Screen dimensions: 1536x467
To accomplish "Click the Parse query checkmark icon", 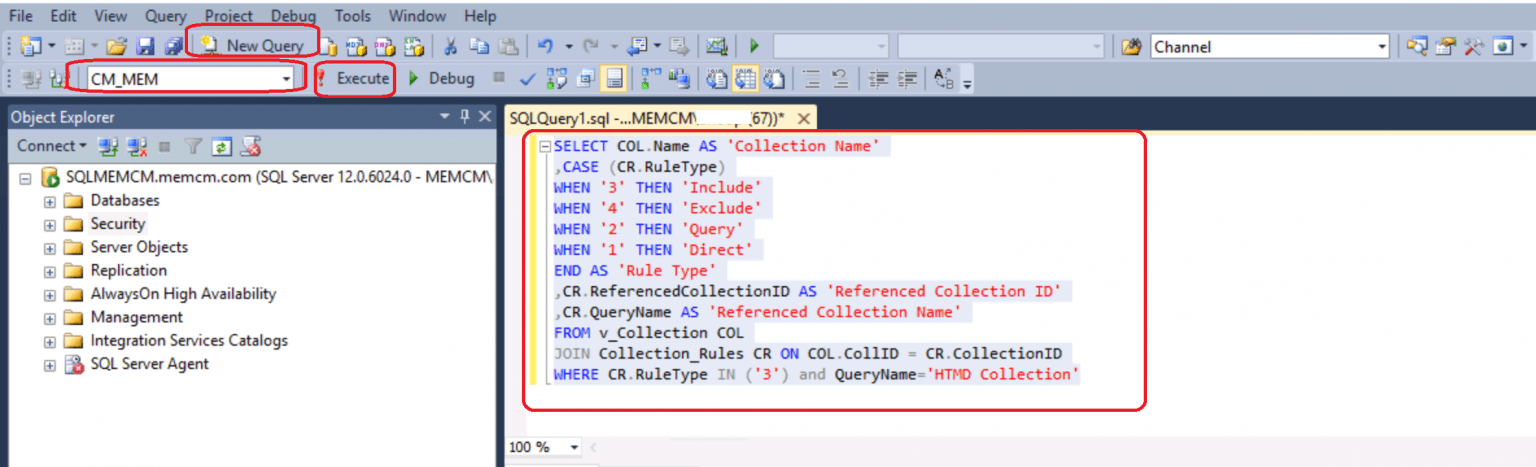I will (528, 79).
